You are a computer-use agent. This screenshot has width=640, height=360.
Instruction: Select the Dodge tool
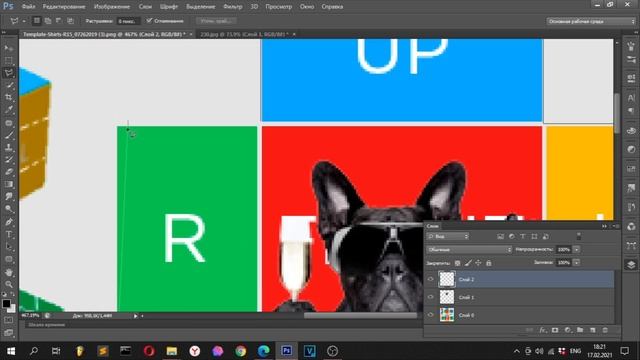9,209
